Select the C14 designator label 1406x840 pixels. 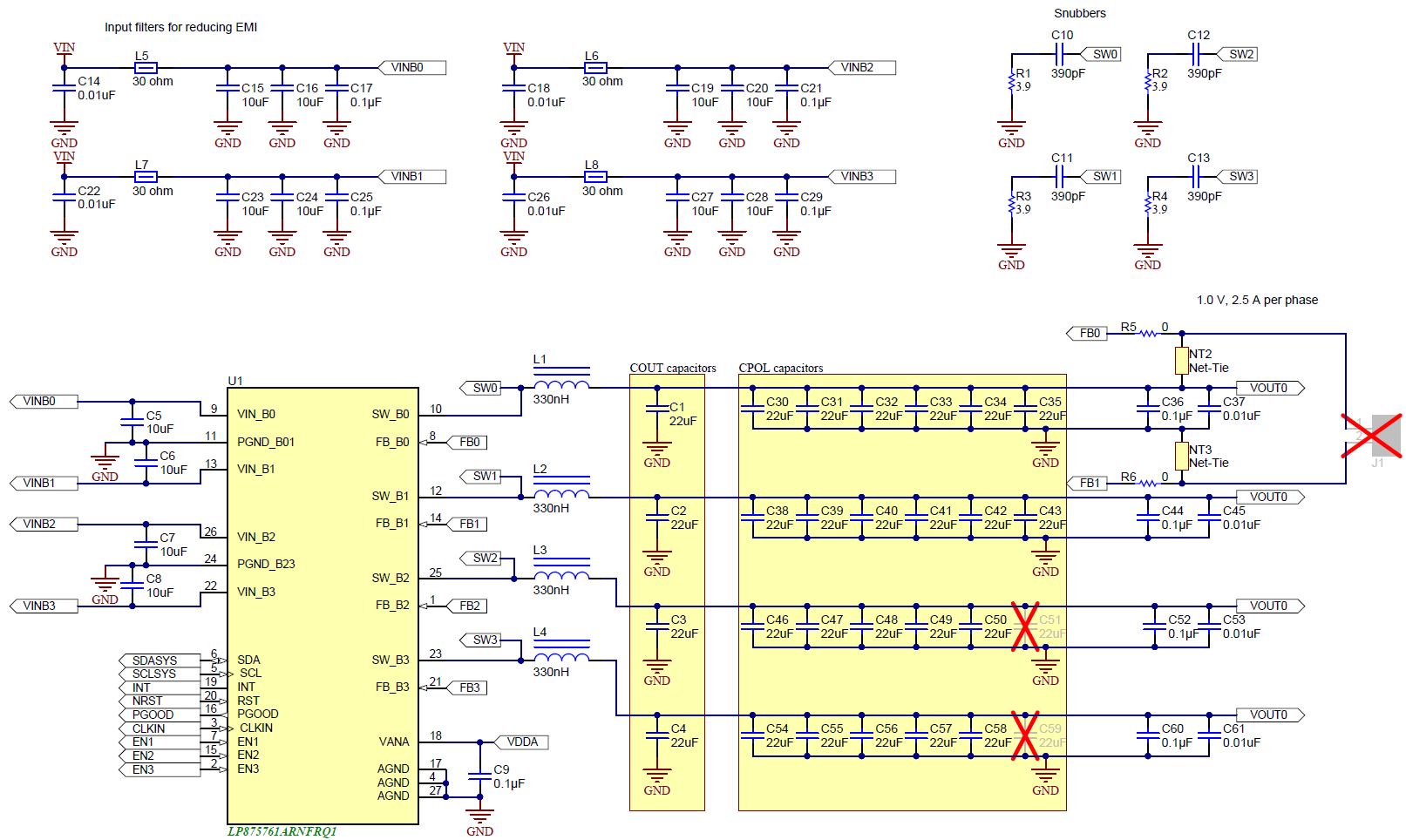(x=89, y=81)
